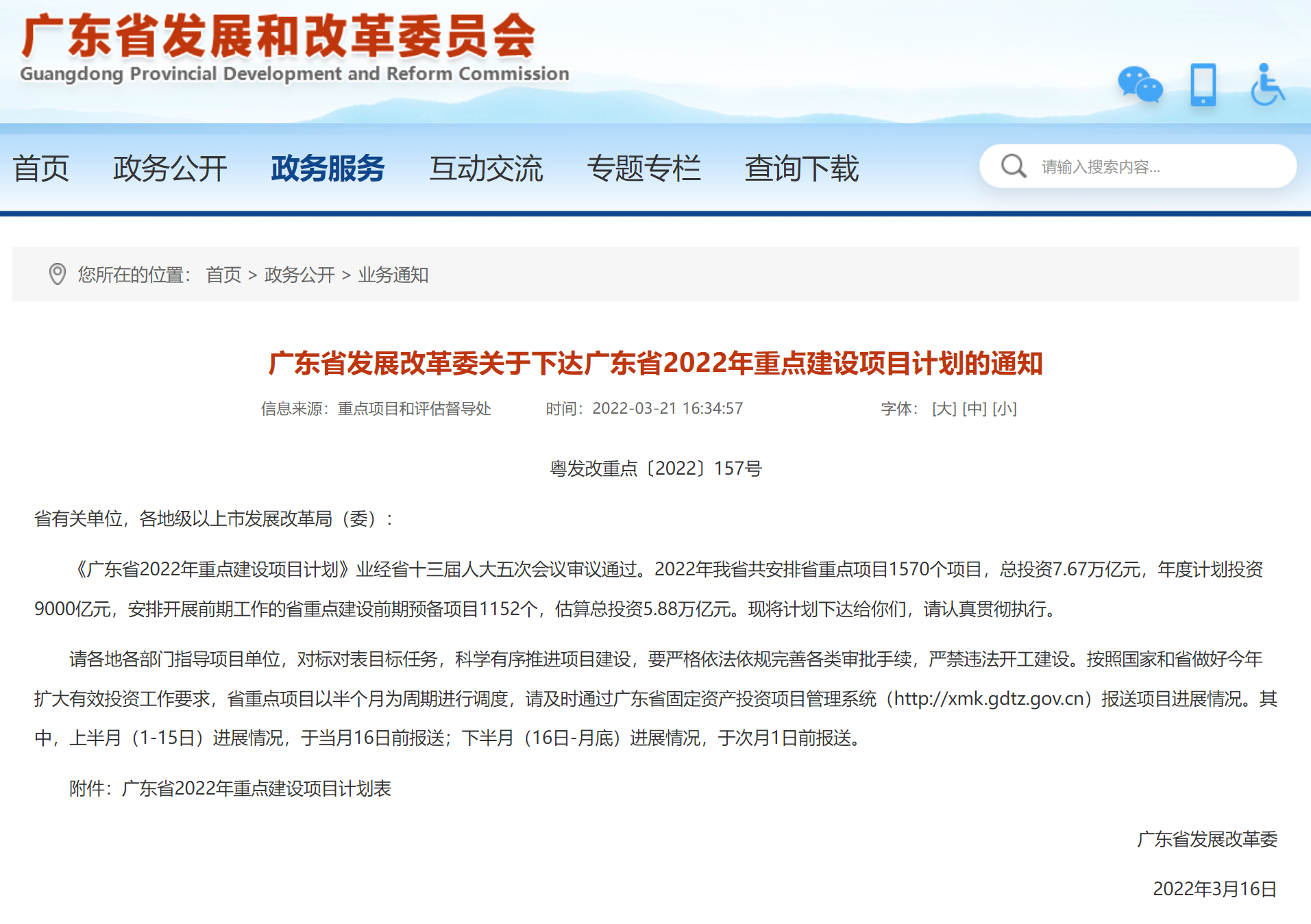Open the mobile phone version icon

(x=1203, y=85)
